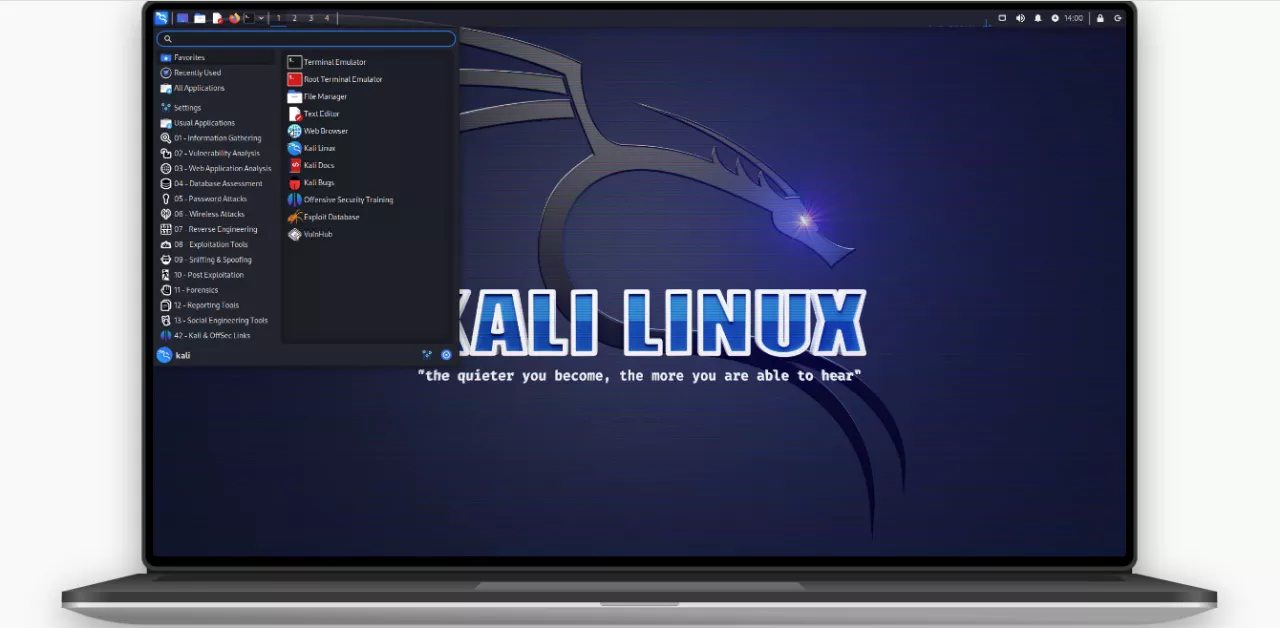Click the volume speaker icon
Screen dimensions: 1280x628
(x=1020, y=18)
